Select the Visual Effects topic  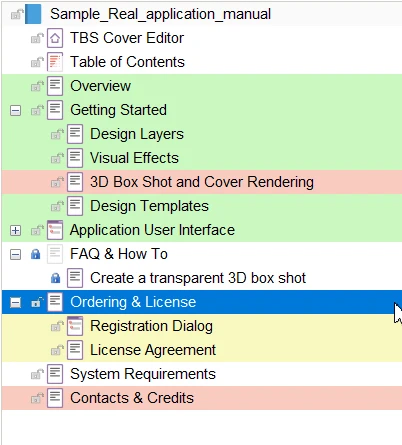click(134, 158)
